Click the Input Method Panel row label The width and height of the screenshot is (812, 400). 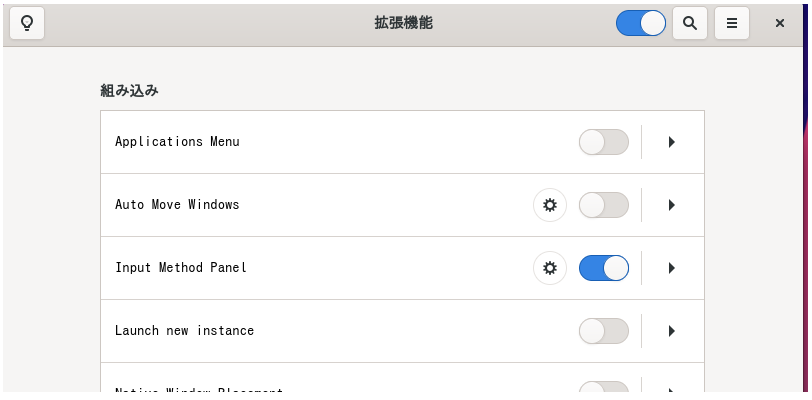point(181,268)
